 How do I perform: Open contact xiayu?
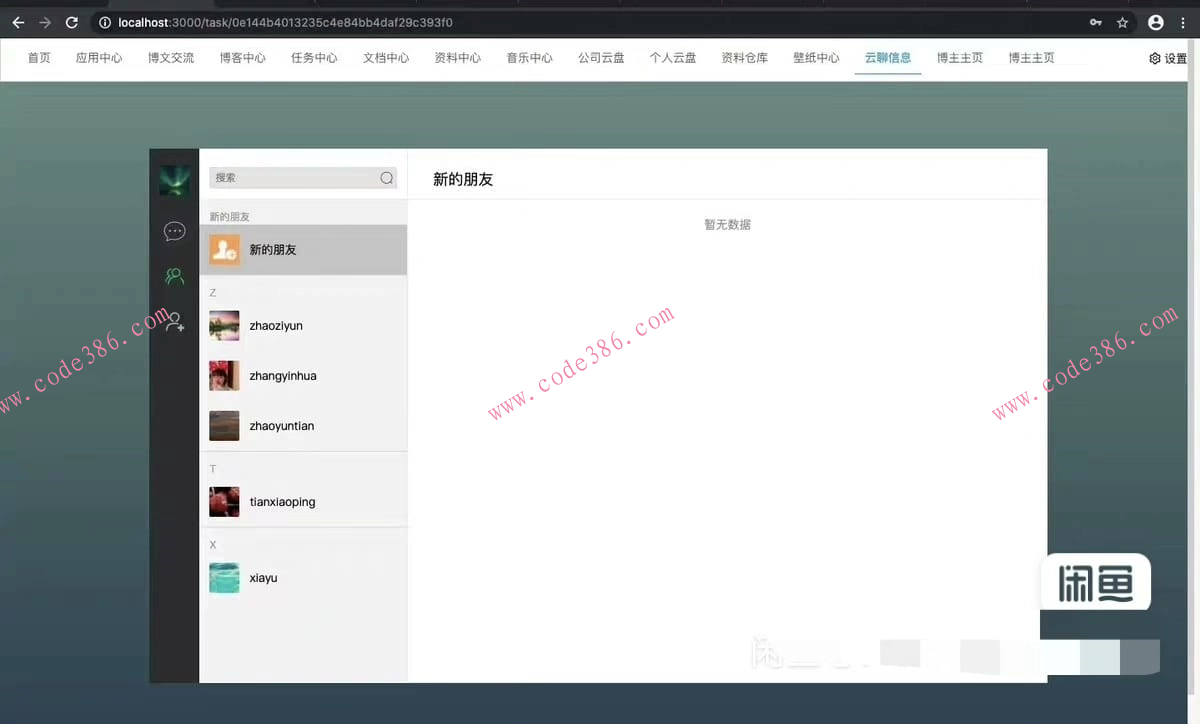tap(303, 578)
